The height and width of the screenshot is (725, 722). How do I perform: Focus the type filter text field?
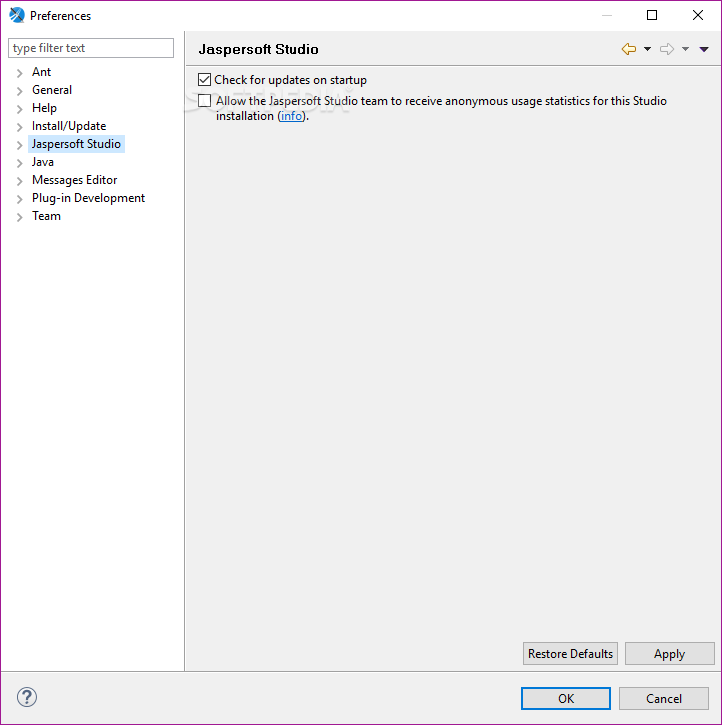click(91, 48)
